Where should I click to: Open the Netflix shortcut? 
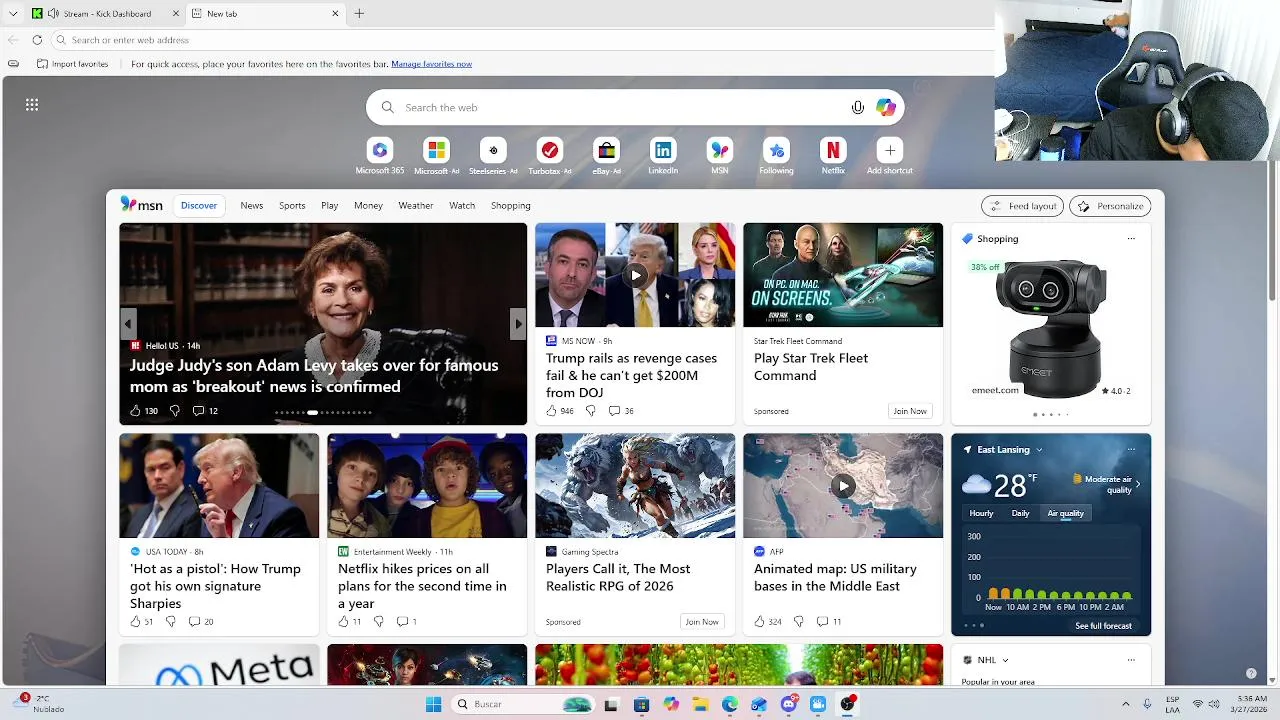(833, 150)
